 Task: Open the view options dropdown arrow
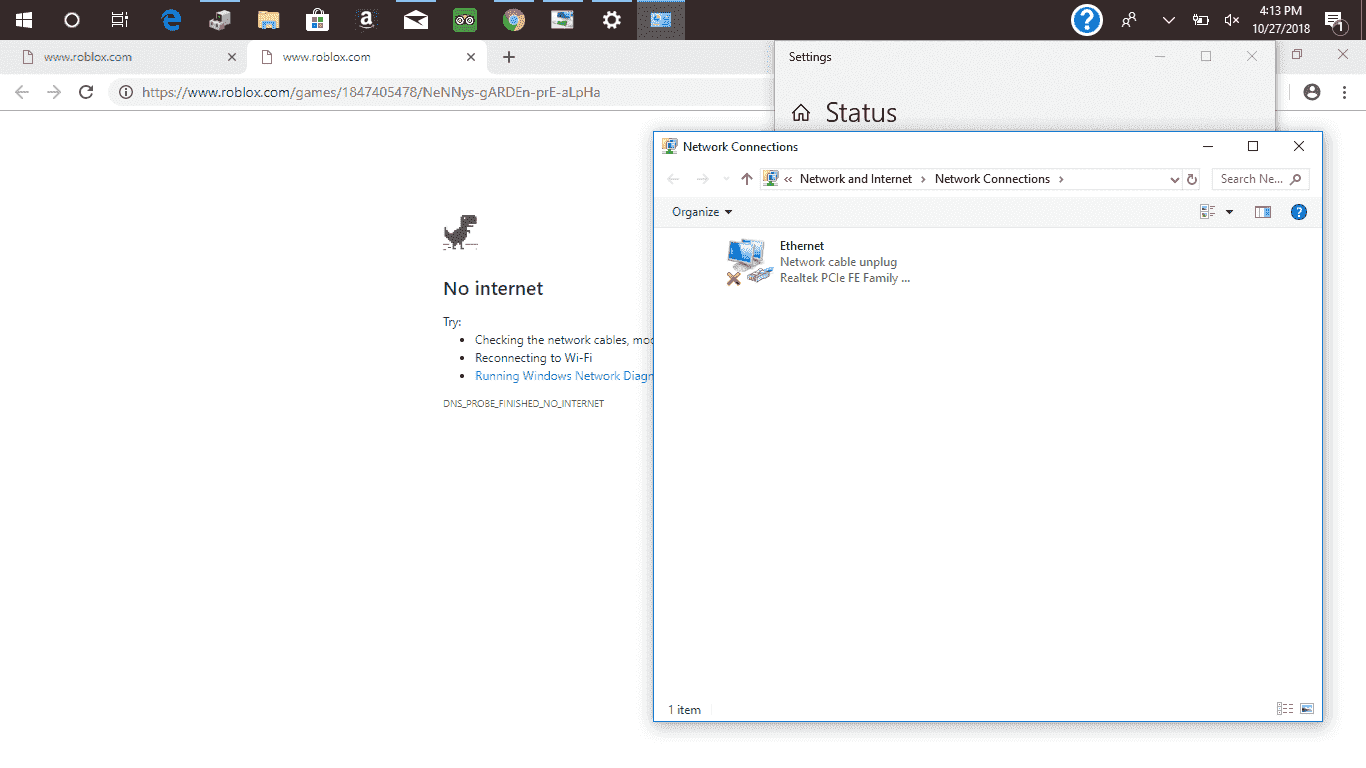pos(1229,212)
